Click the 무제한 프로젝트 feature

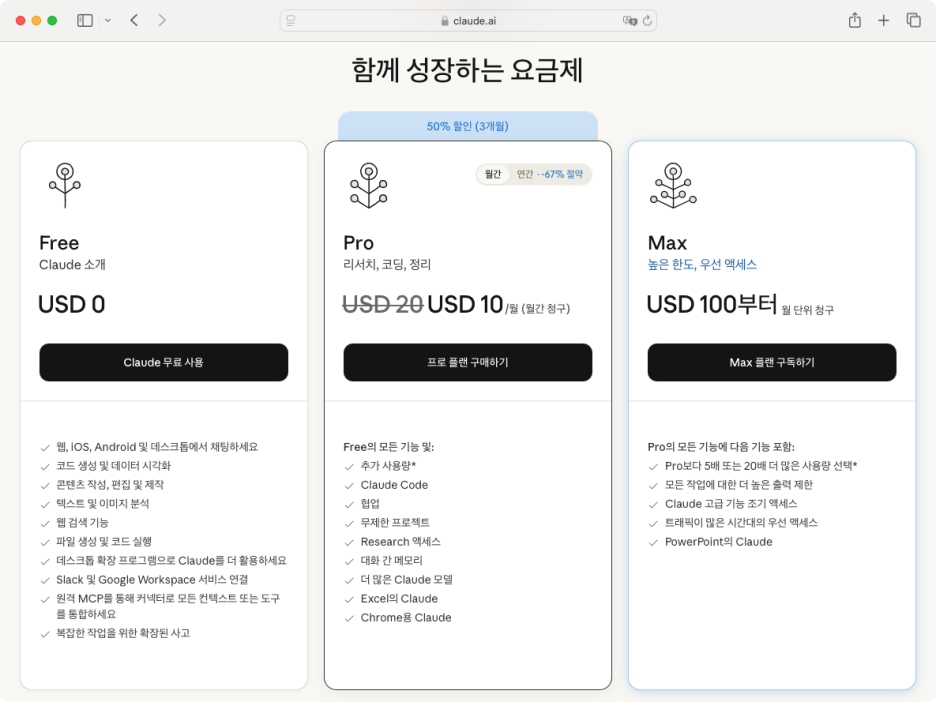click(x=395, y=523)
